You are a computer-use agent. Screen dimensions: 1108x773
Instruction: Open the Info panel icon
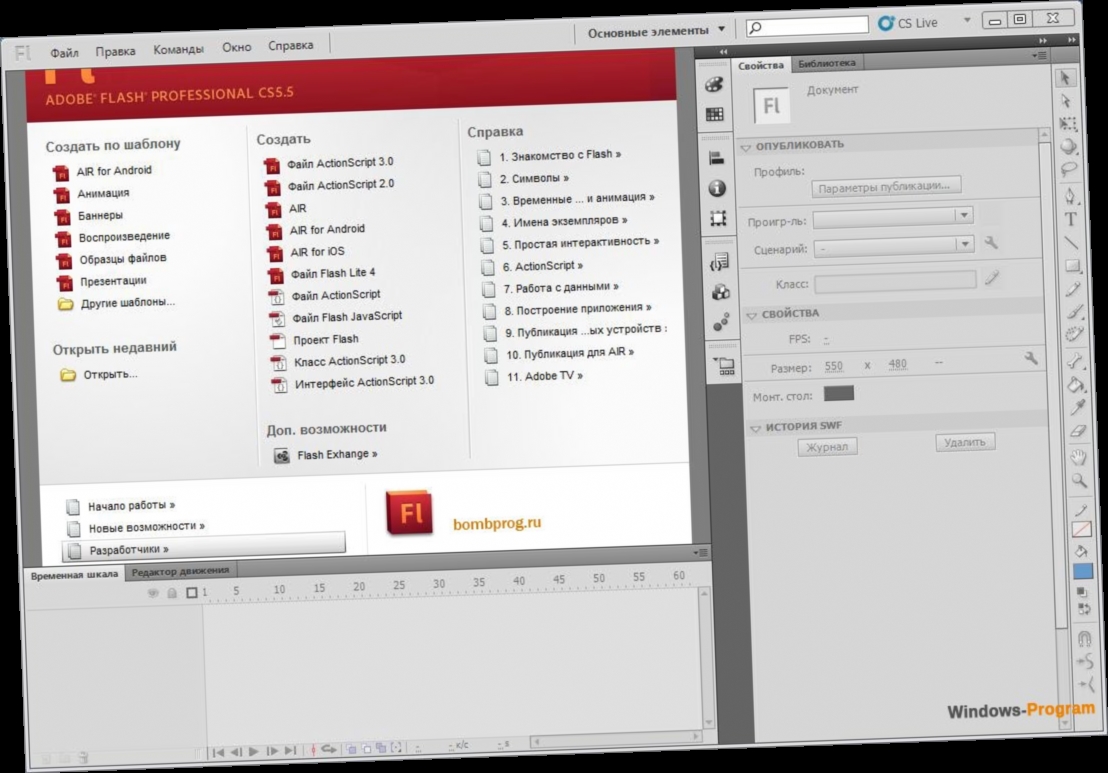pos(717,189)
